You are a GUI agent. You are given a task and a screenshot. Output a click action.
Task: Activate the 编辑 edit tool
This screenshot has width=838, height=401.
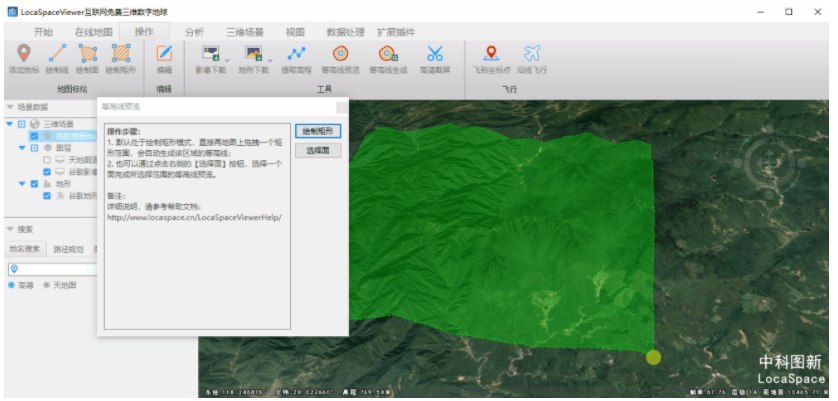click(164, 59)
